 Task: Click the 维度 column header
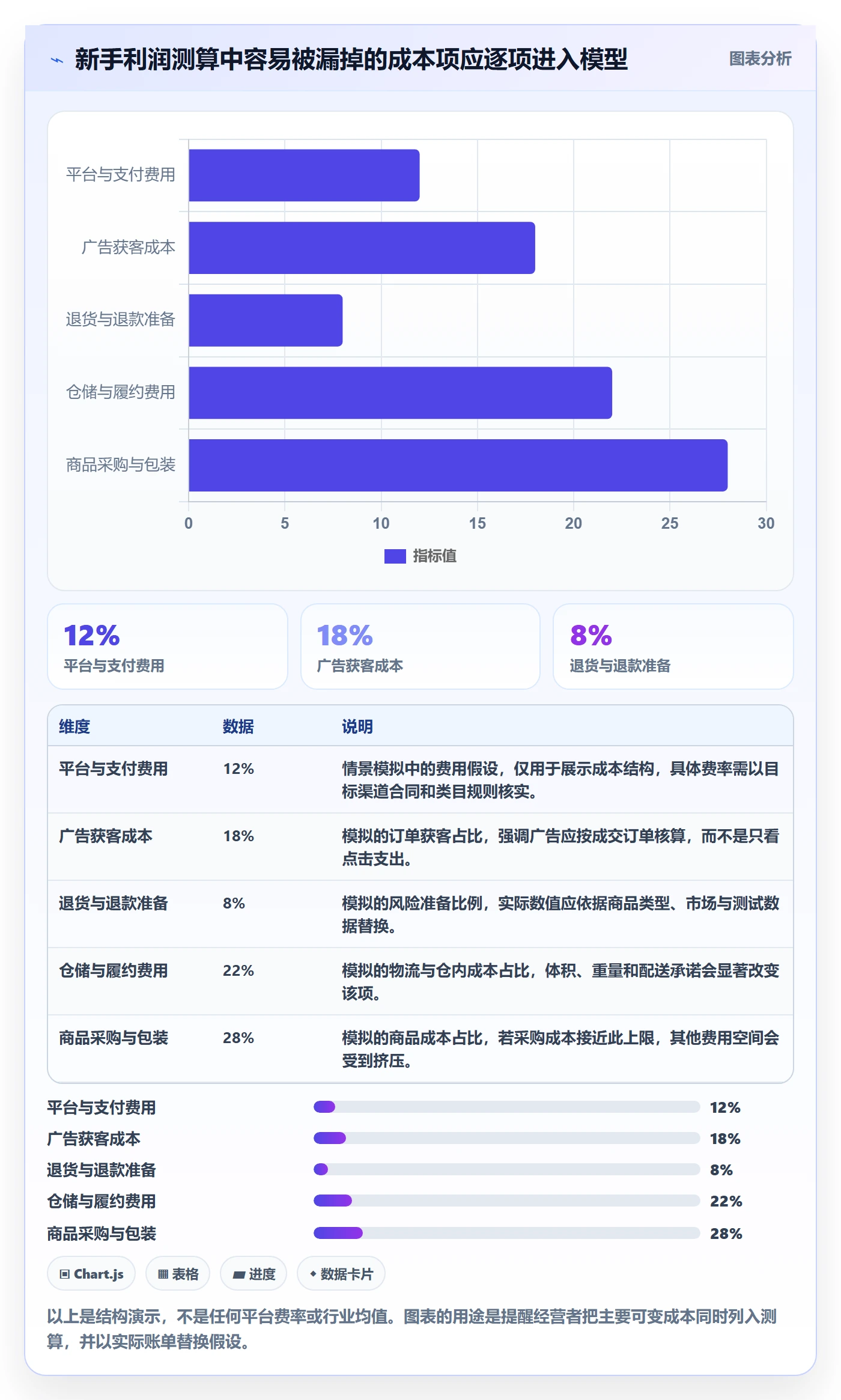[x=74, y=726]
